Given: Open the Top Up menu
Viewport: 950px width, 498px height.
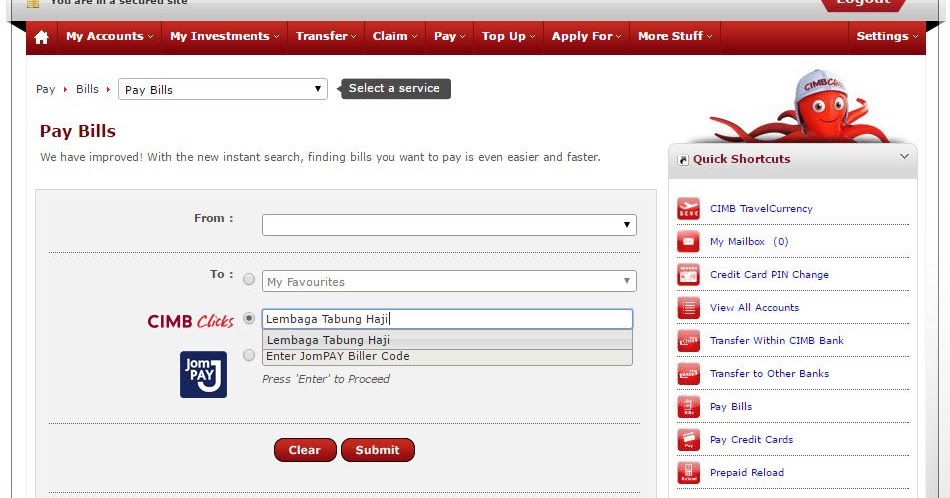Looking at the screenshot, I should tap(508, 36).
